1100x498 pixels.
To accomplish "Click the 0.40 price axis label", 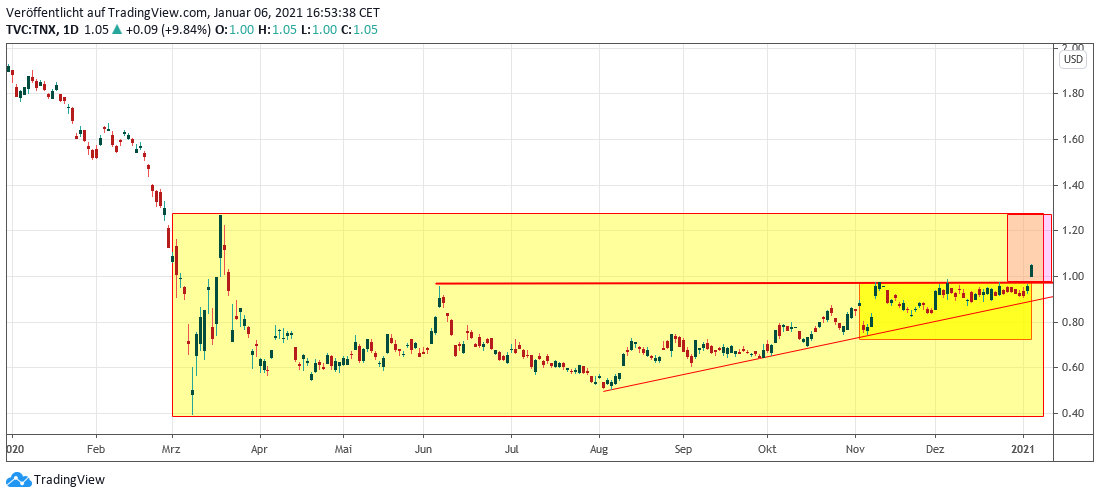I will [x=1073, y=413].
